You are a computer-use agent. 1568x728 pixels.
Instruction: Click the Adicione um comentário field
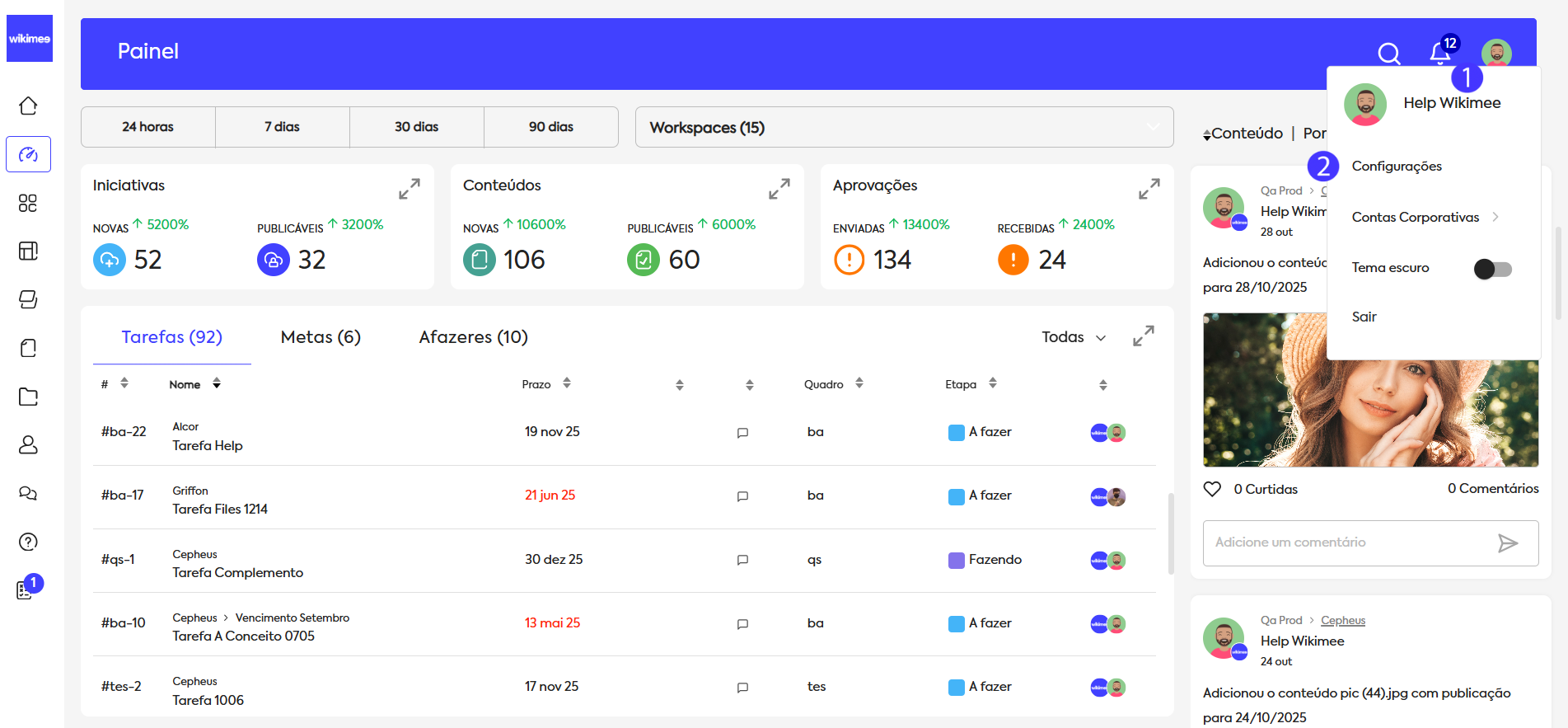click(x=1347, y=542)
